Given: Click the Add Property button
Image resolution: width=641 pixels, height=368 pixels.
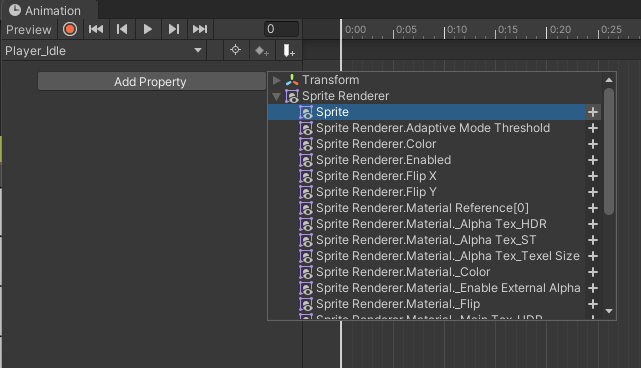Looking at the screenshot, I should (151, 82).
